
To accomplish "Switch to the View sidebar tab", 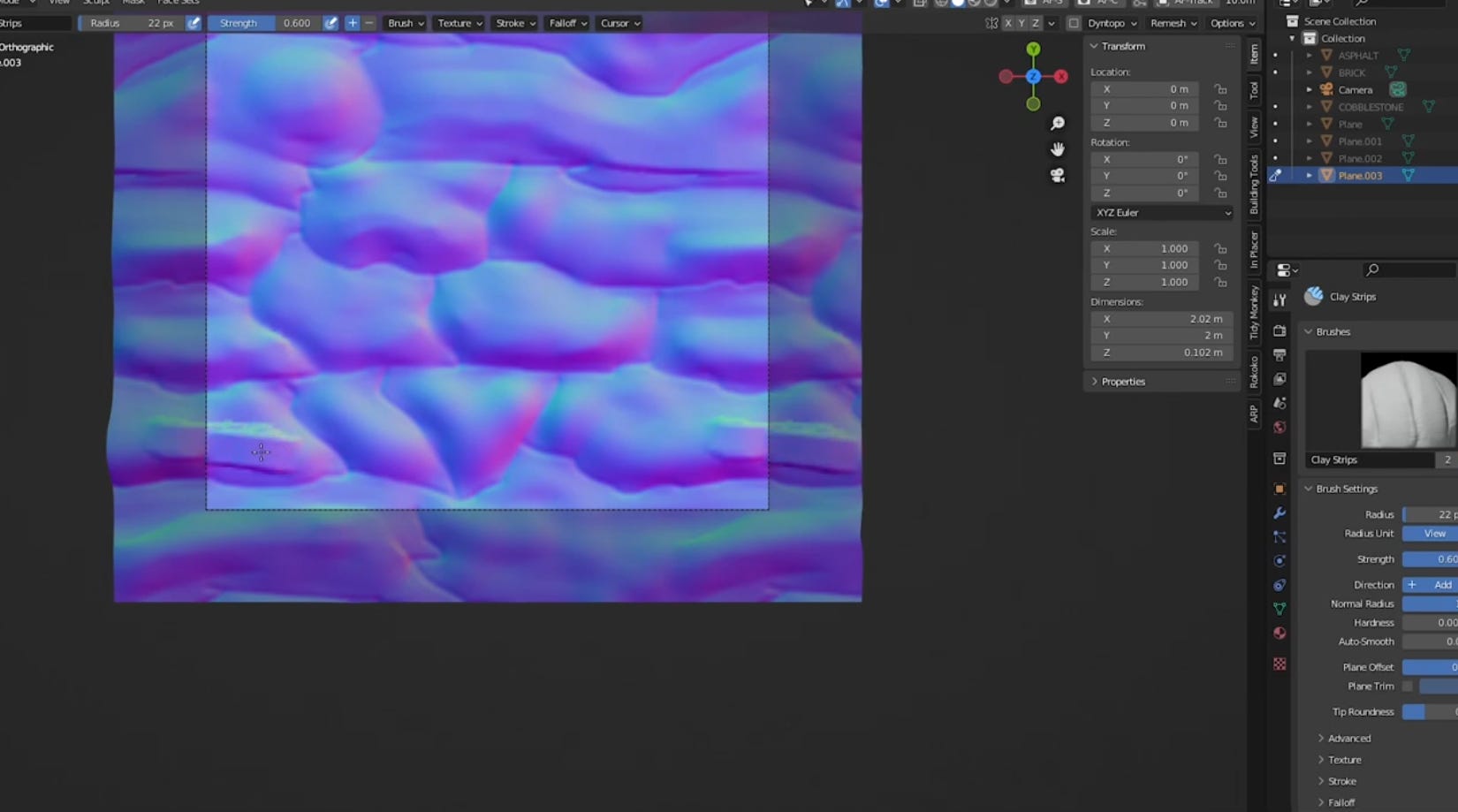I will pyautogui.click(x=1254, y=127).
